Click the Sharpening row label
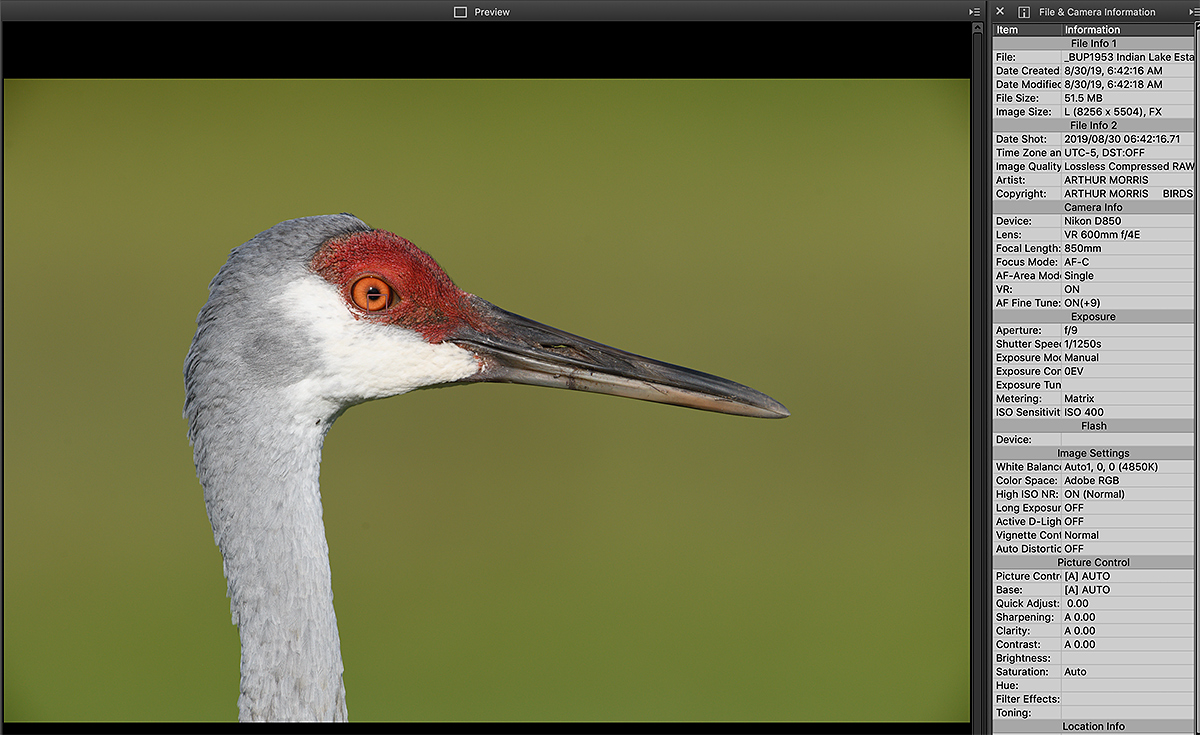1200x735 pixels. click(1026, 617)
